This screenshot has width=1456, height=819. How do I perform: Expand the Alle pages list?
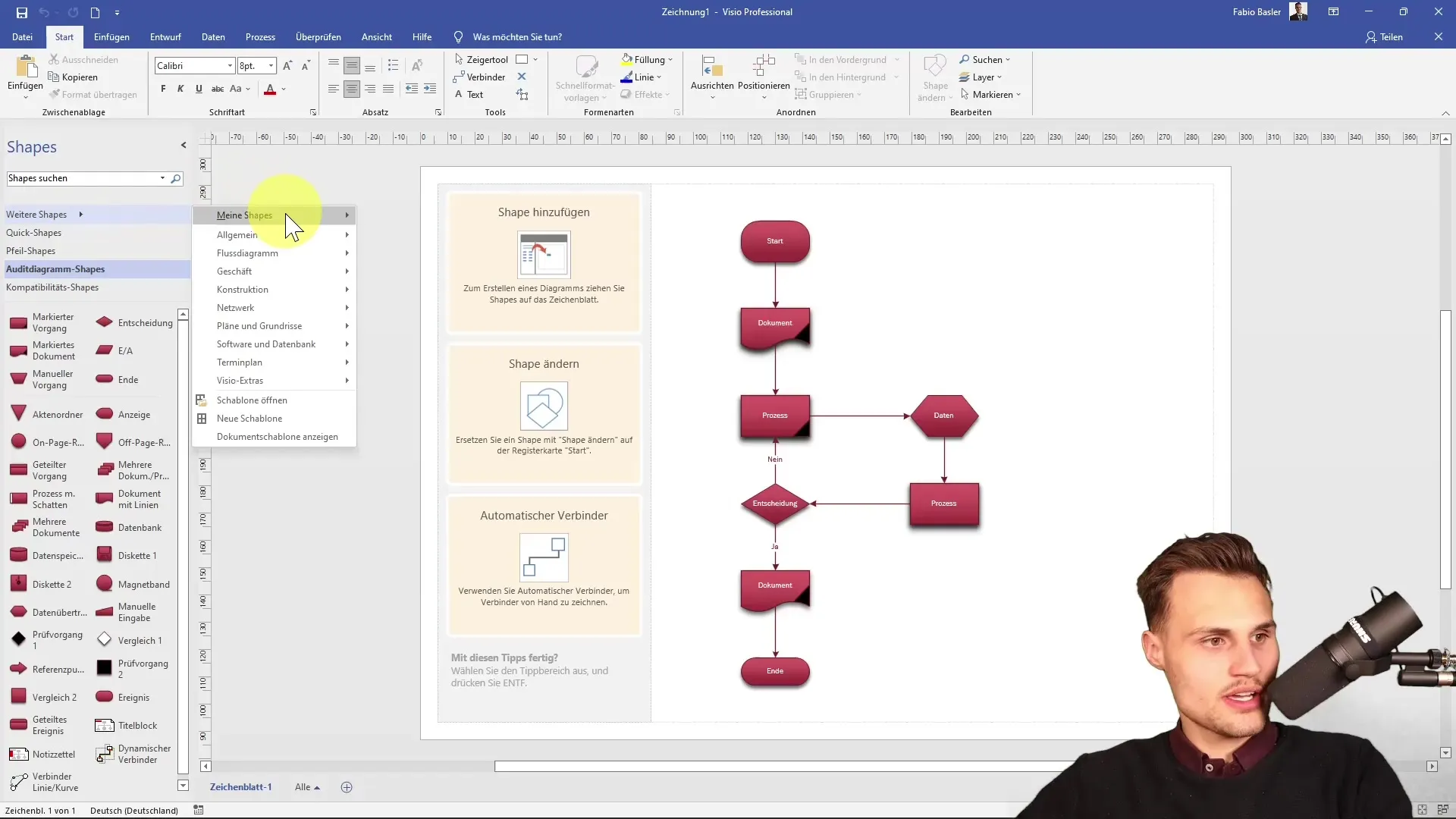pos(307,787)
